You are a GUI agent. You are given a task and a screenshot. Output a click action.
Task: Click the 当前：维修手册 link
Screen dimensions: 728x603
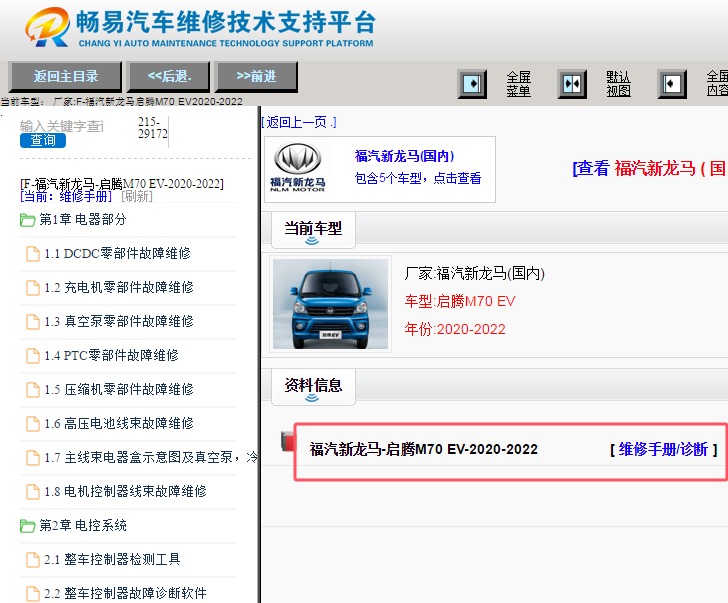point(66,196)
